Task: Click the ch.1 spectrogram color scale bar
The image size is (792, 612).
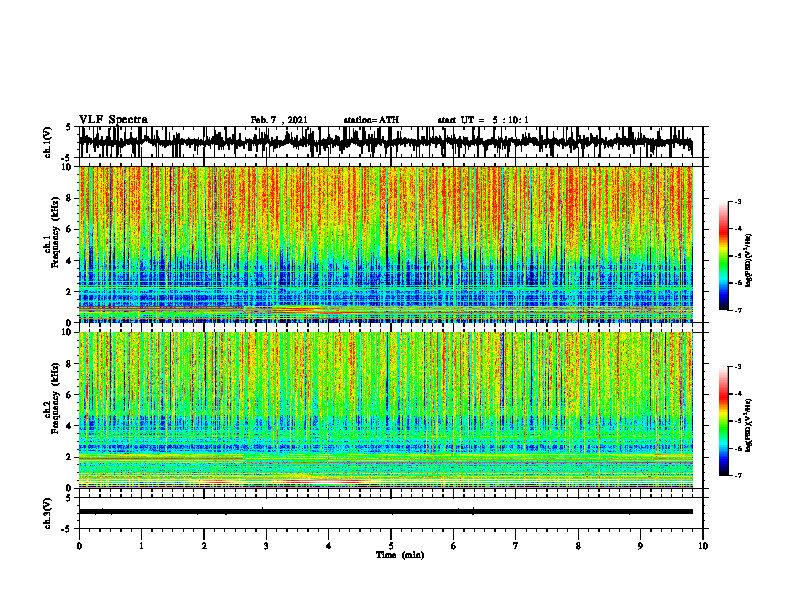Action: pos(724,256)
